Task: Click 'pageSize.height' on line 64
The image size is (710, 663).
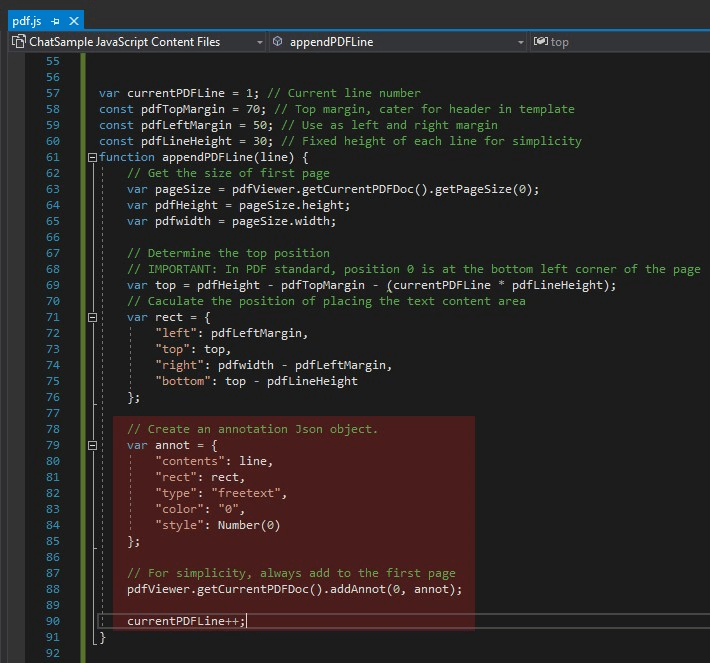Action: click(x=291, y=205)
